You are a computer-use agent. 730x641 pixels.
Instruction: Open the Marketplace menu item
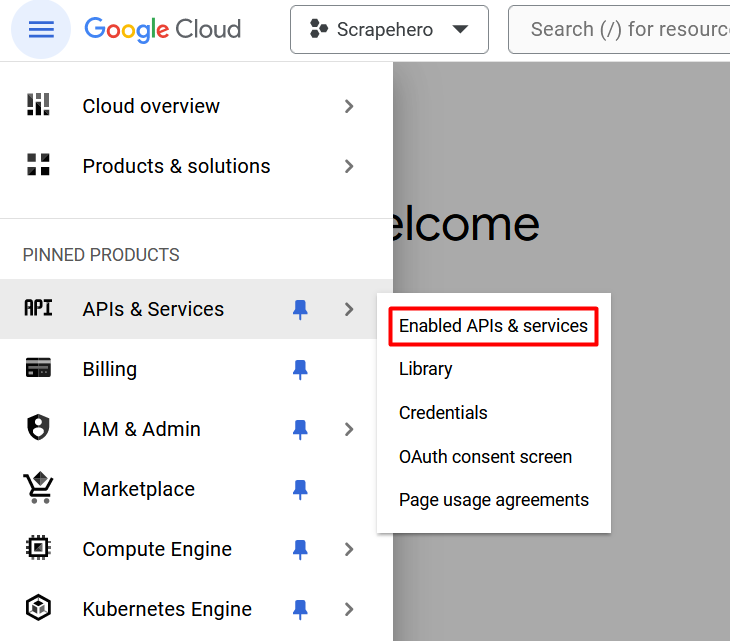196,489
